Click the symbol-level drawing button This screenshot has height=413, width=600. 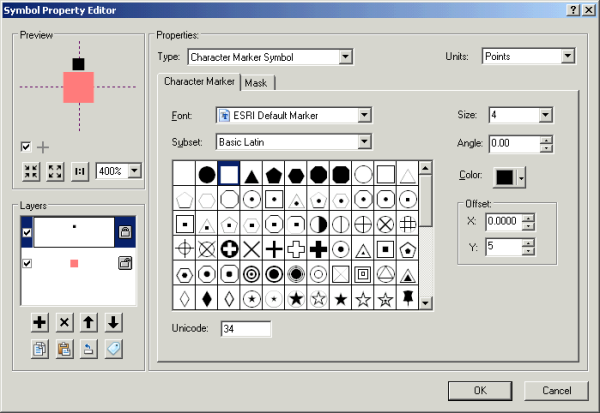pyautogui.click(x=89, y=349)
